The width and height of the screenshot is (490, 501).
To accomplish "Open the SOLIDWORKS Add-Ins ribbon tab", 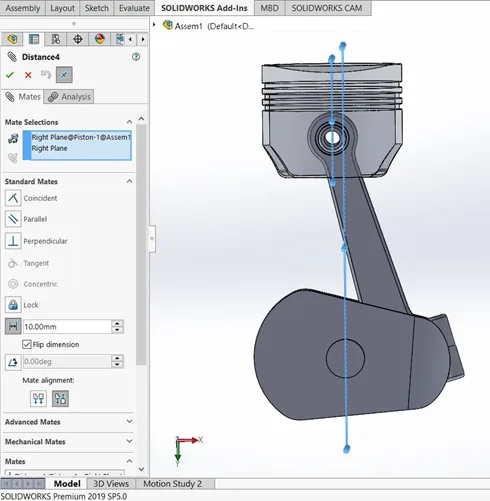I will tap(204, 8).
